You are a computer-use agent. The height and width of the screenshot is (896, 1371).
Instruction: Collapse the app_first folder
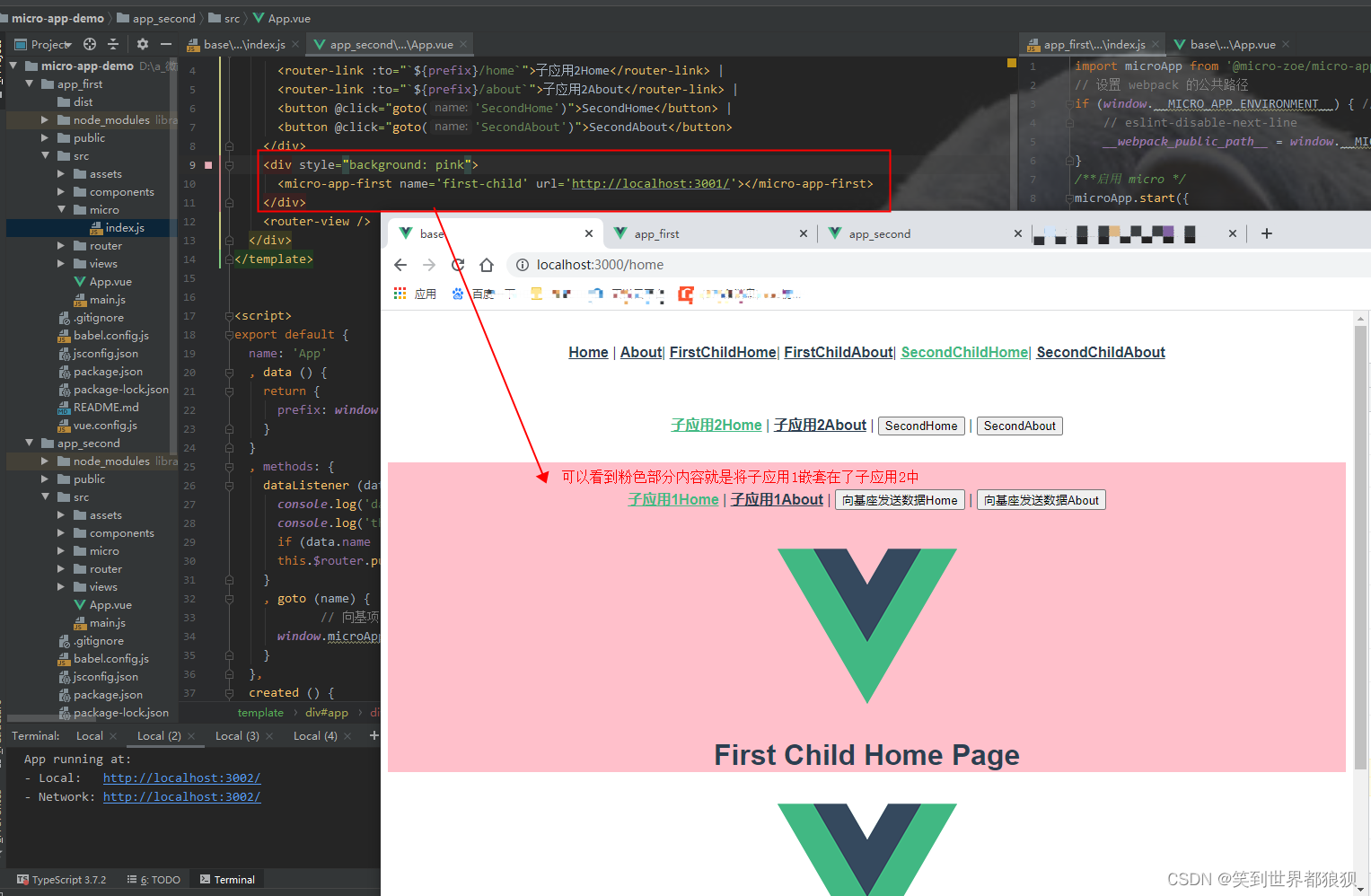click(29, 83)
